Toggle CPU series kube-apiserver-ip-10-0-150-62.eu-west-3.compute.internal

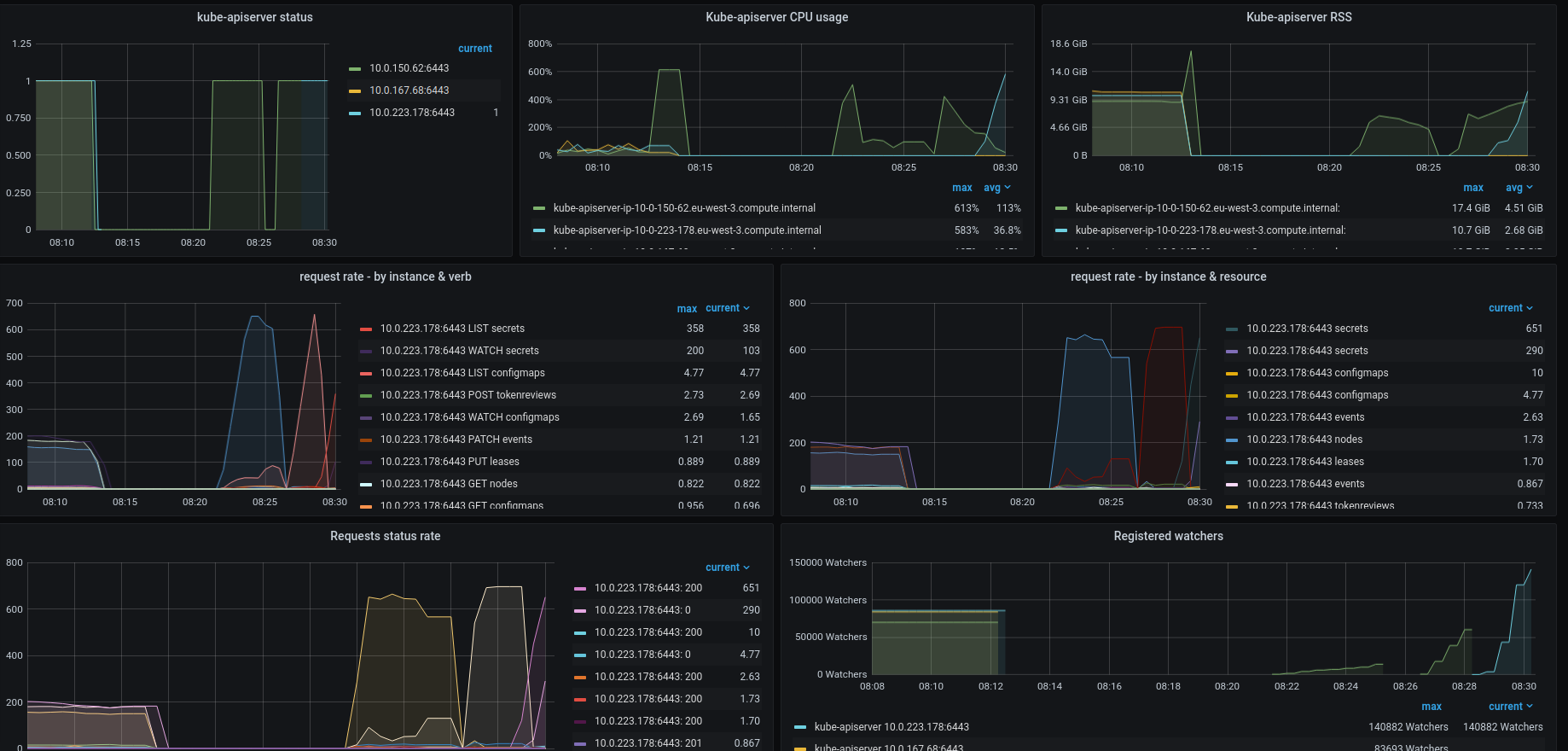click(x=684, y=208)
